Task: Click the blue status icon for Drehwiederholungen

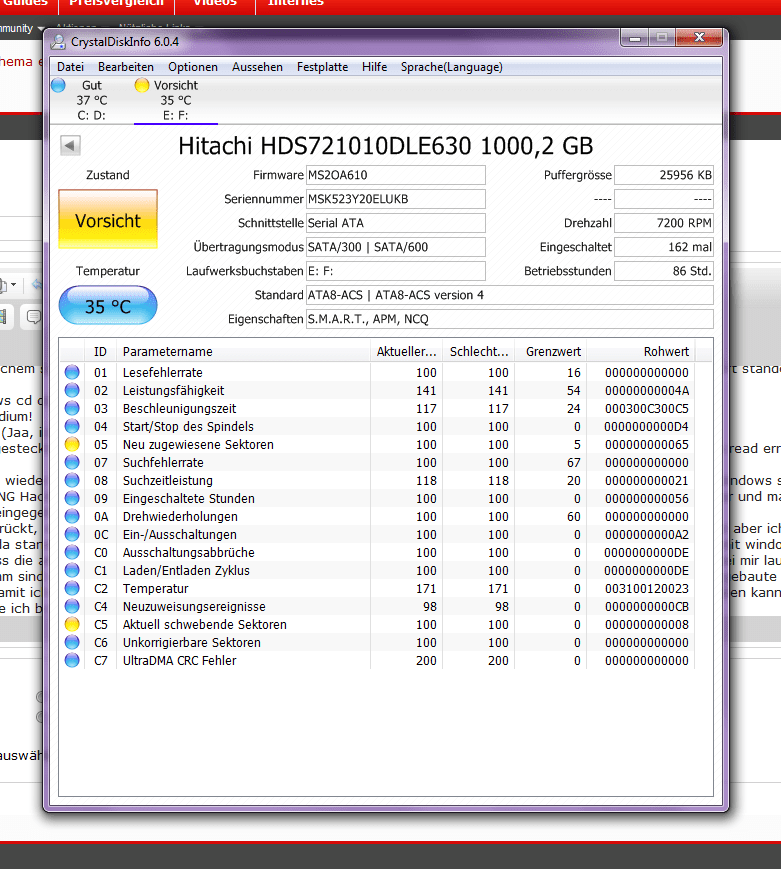Action: 72,516
